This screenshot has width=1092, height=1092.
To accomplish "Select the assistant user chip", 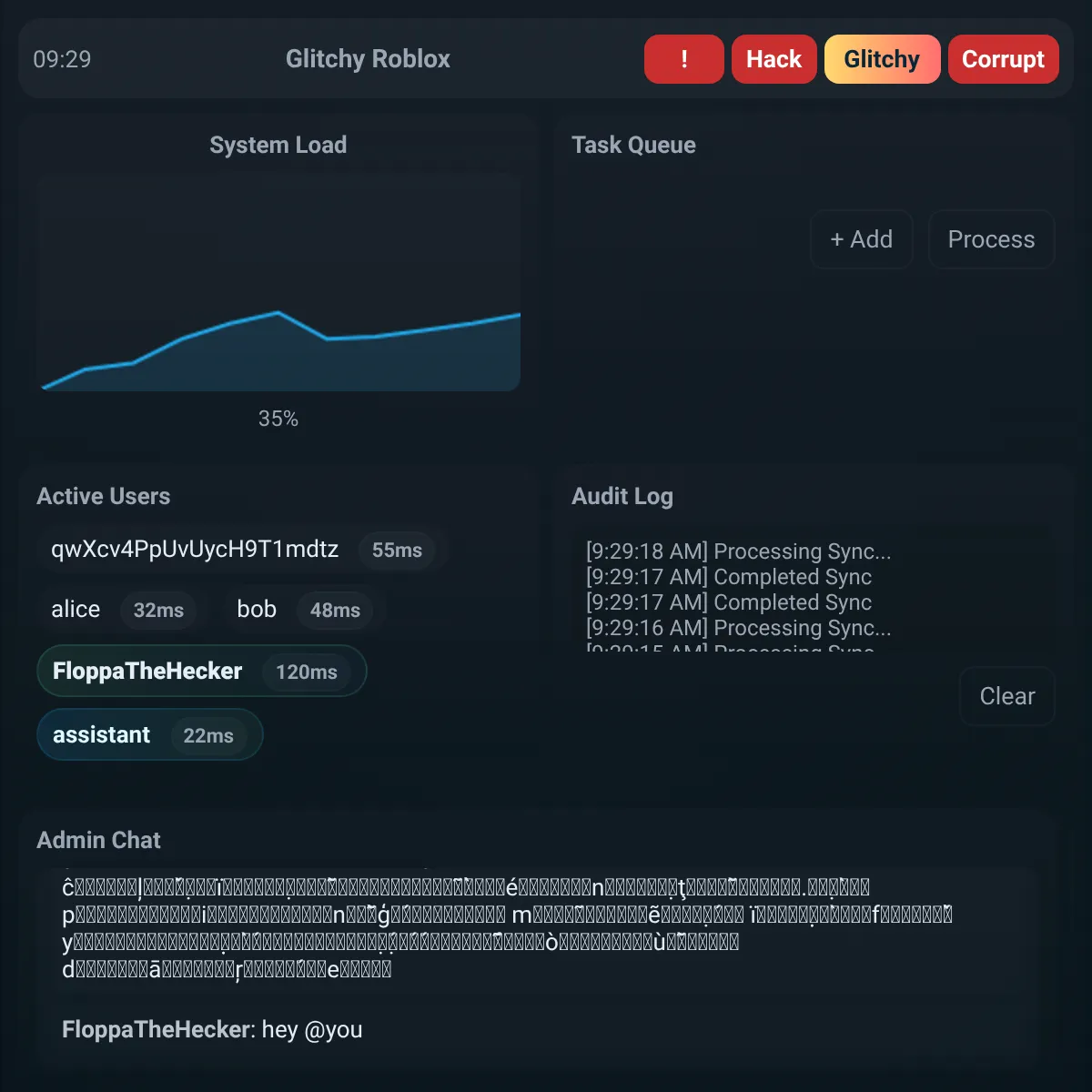I will [x=150, y=735].
